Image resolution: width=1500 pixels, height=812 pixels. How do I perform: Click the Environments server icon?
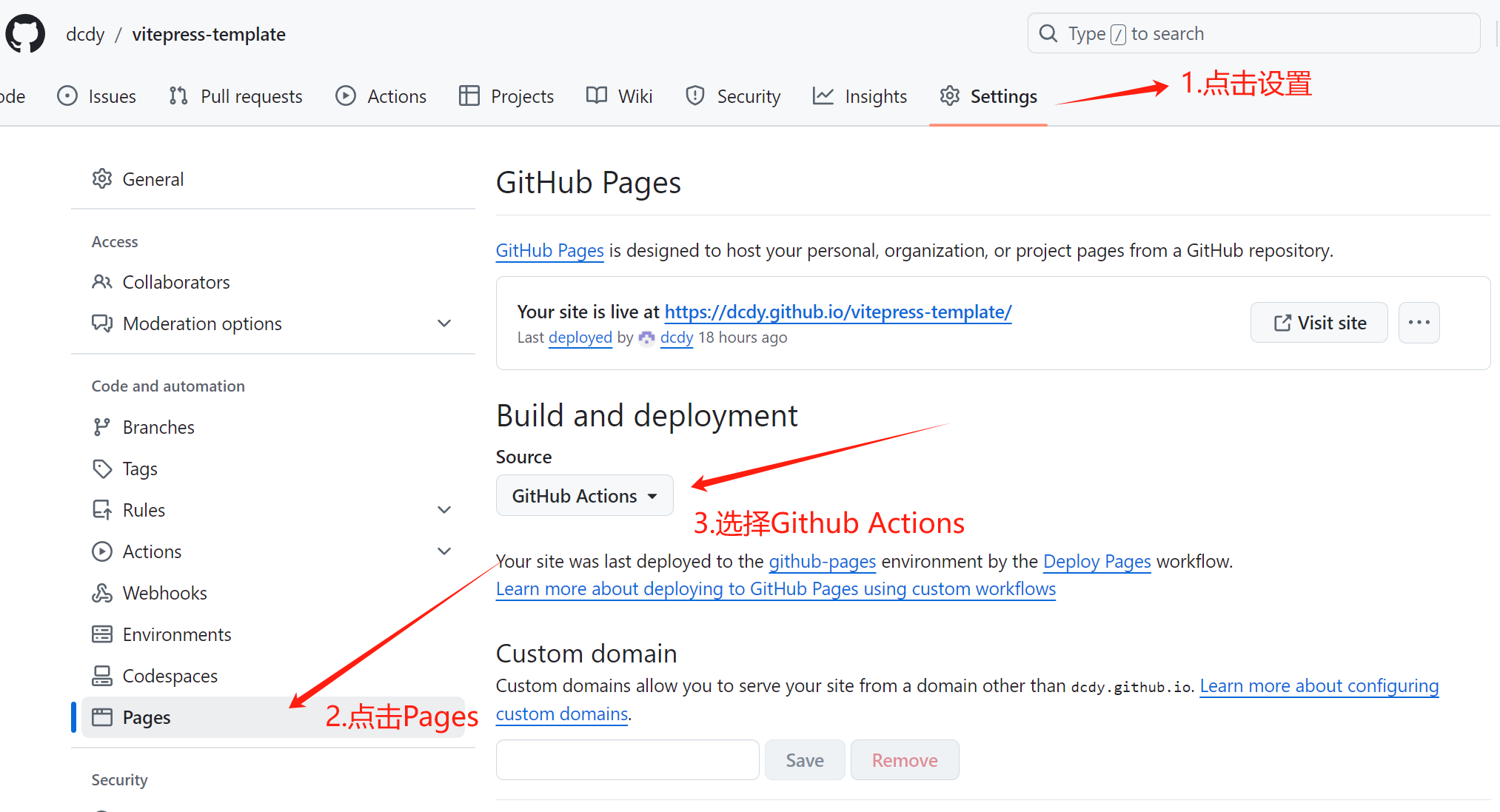(x=102, y=634)
